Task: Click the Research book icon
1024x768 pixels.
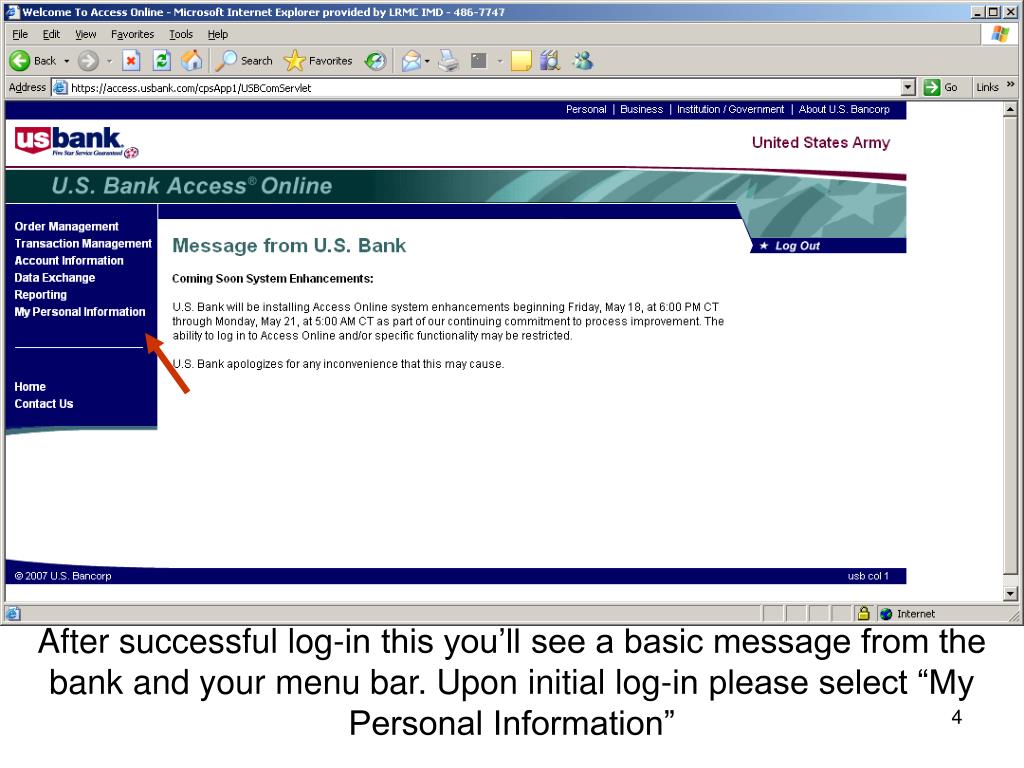Action: [550, 61]
